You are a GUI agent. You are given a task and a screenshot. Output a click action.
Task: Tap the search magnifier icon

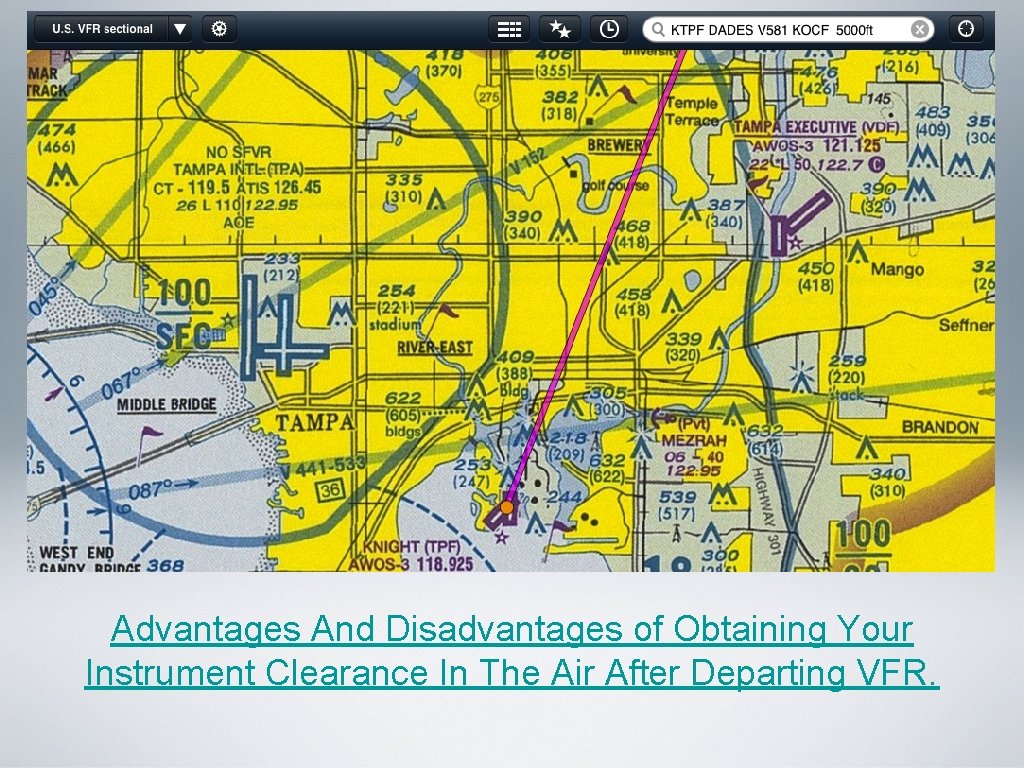pyautogui.click(x=658, y=29)
